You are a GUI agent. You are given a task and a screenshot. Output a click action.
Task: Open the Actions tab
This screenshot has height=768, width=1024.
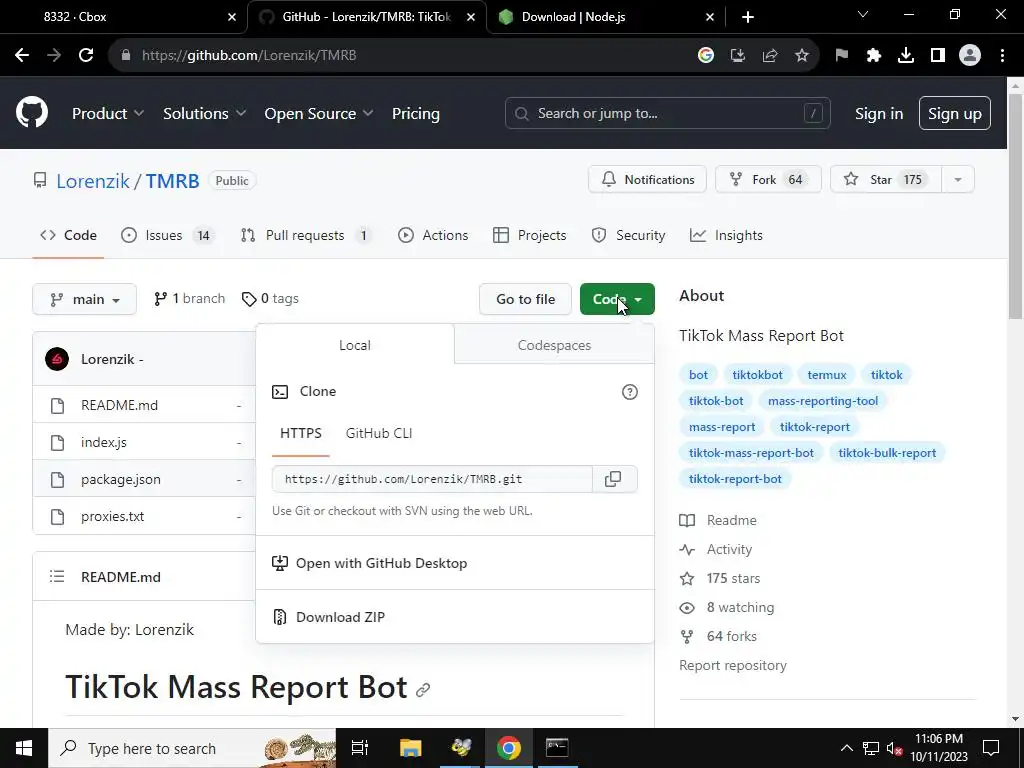pos(433,235)
